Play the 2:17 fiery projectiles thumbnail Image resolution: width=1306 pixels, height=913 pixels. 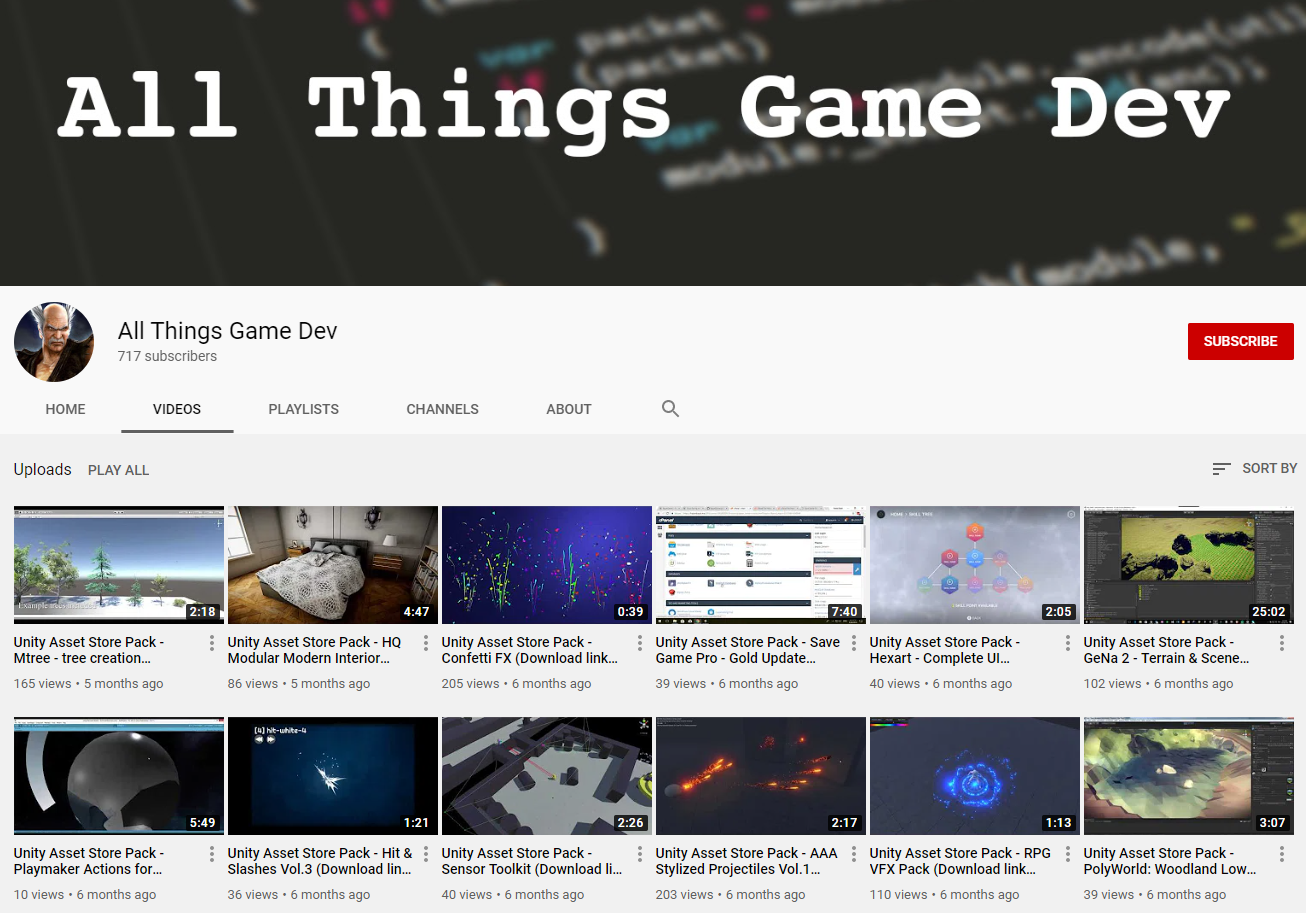coord(761,776)
